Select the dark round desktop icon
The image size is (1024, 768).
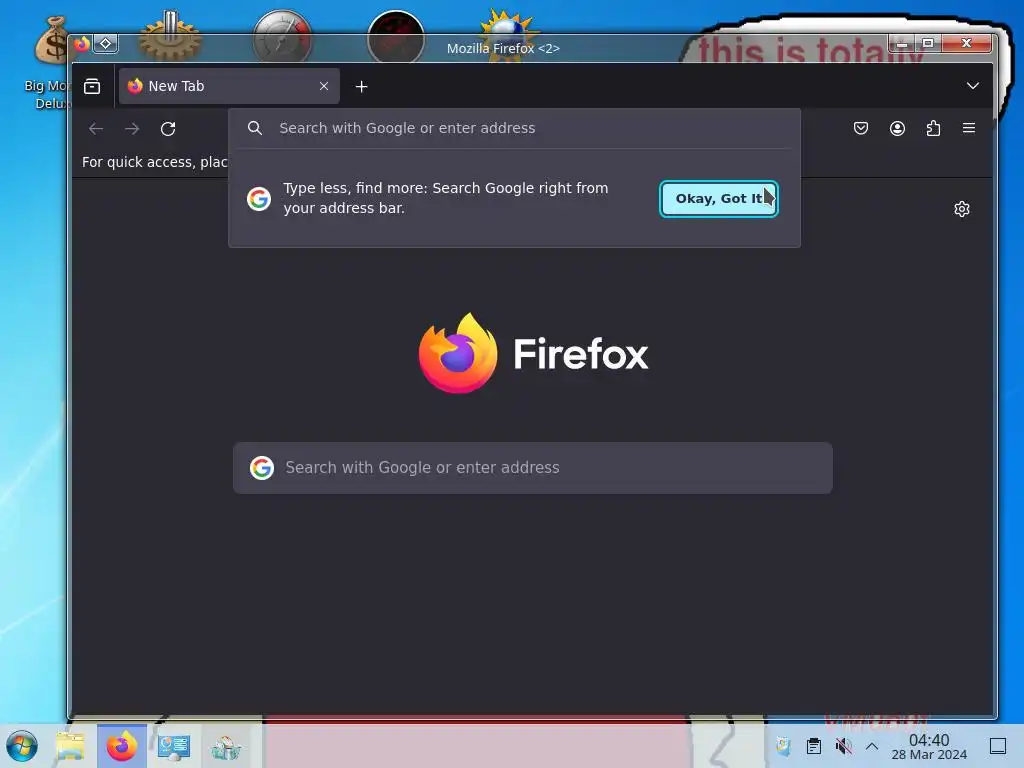(x=396, y=37)
